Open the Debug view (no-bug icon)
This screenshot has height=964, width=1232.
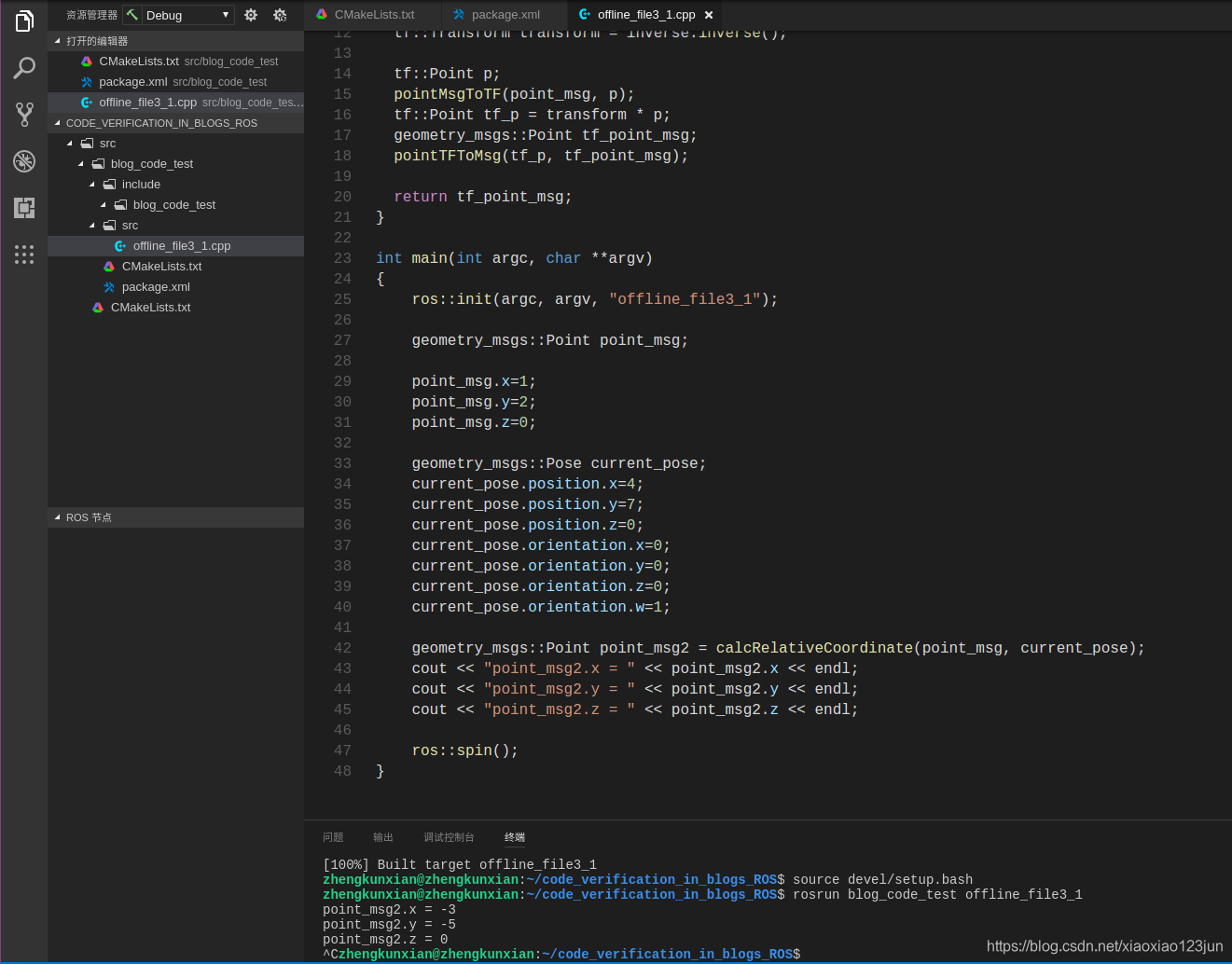(x=24, y=160)
